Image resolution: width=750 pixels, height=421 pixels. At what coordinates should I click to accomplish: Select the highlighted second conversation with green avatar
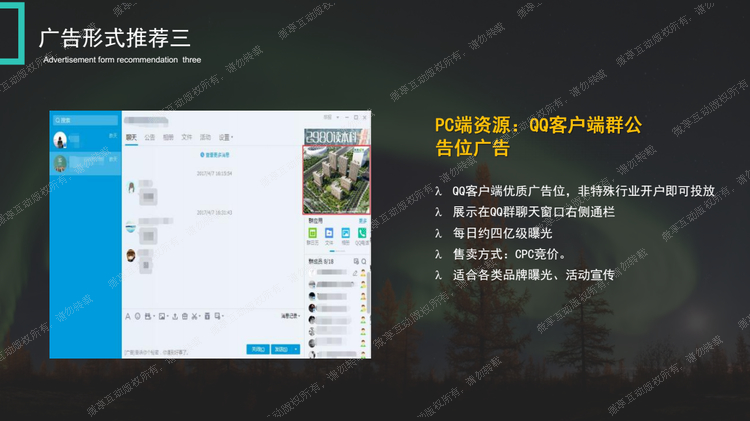85,163
